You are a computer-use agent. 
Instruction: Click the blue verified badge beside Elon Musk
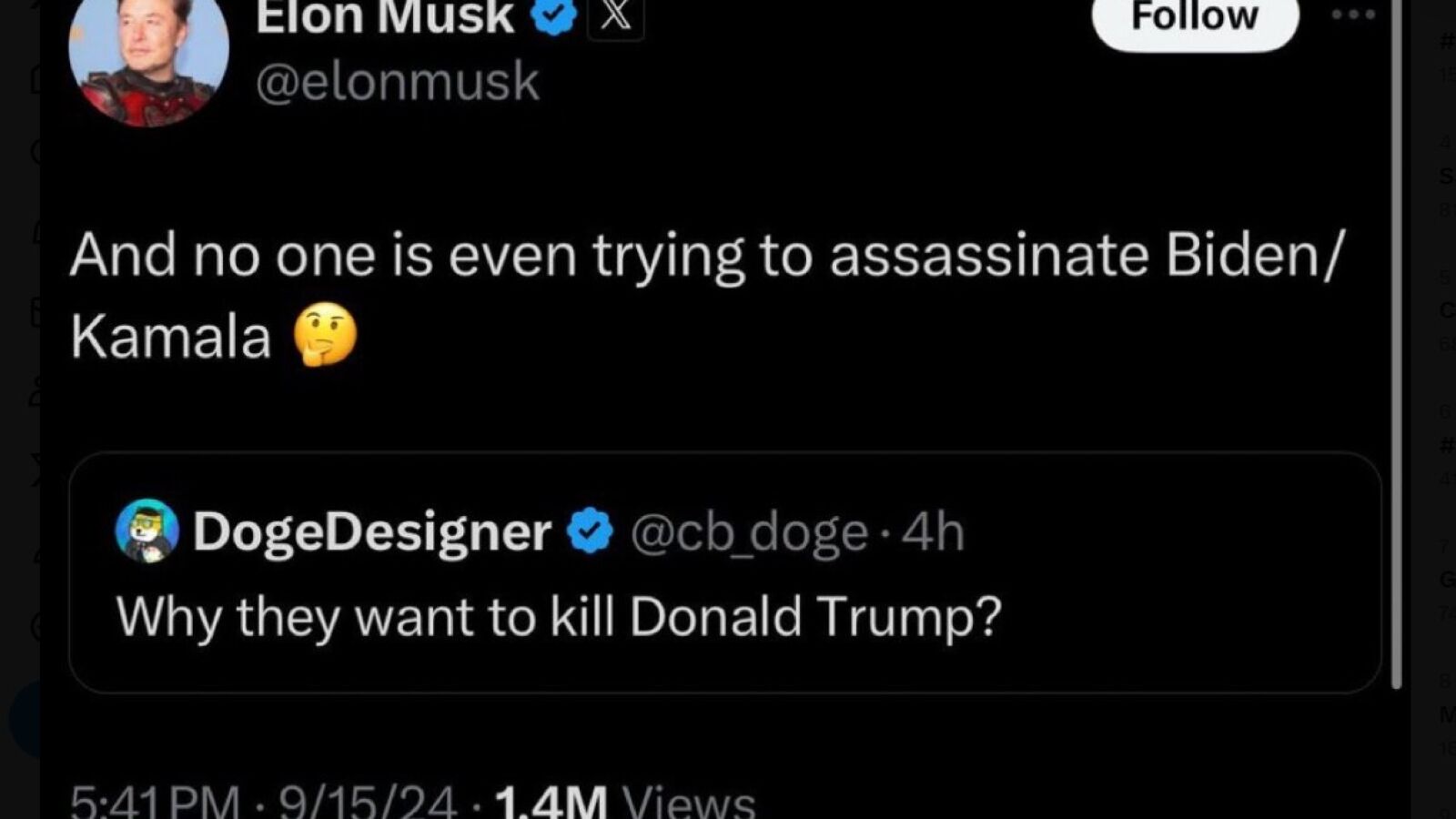pos(553,16)
